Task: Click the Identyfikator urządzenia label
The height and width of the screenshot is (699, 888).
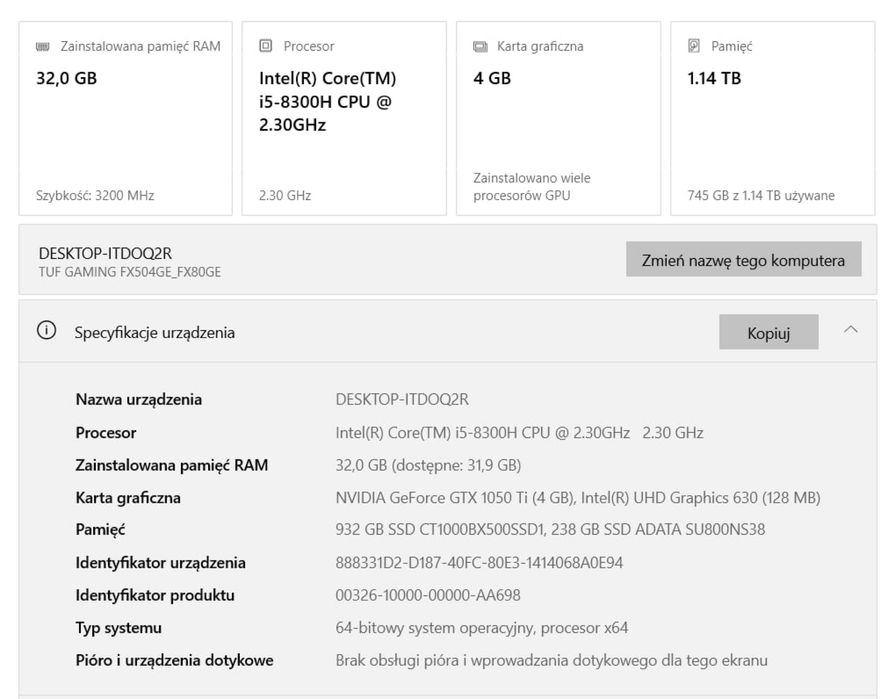Action: coord(161,562)
